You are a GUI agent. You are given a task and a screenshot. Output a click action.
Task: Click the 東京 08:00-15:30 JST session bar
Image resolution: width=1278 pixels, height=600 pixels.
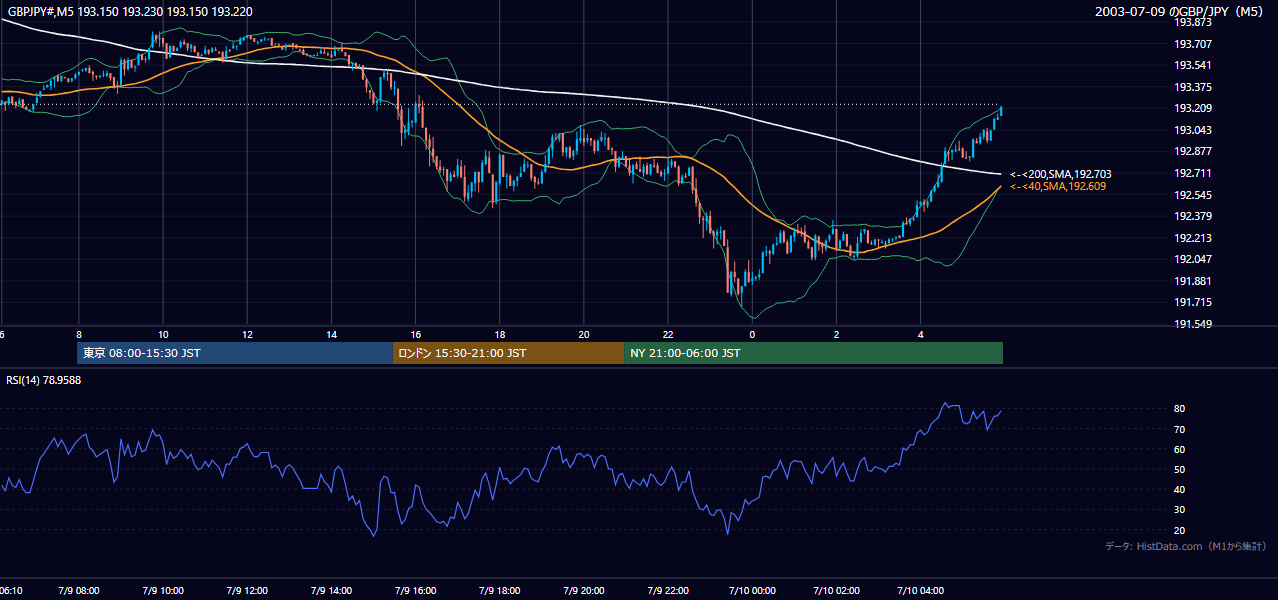235,353
